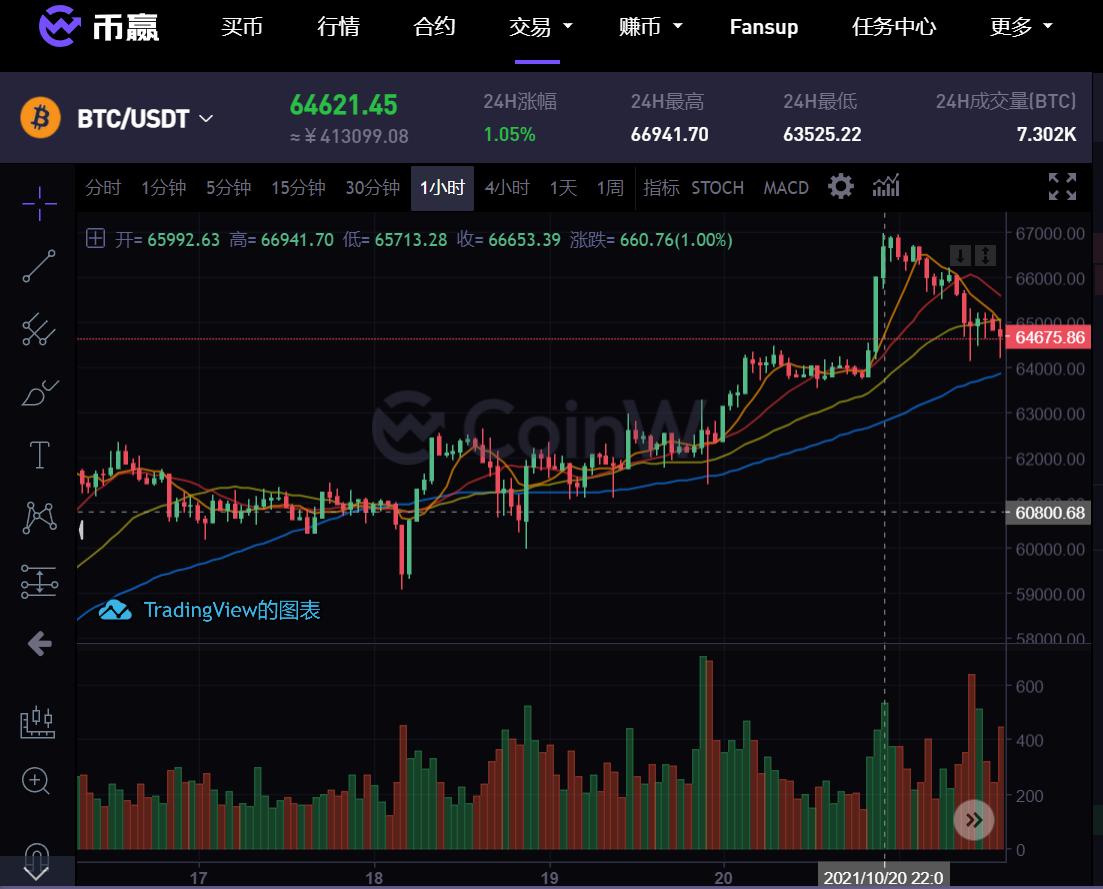Go to 买币 in navigation

click(242, 27)
